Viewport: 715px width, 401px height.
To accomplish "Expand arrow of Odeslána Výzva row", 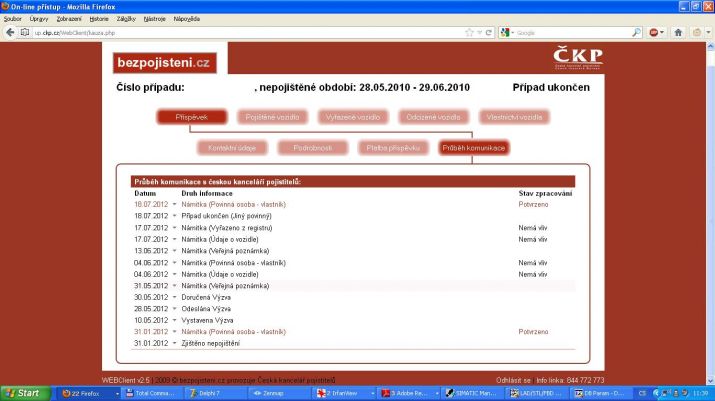I will 174,309.
